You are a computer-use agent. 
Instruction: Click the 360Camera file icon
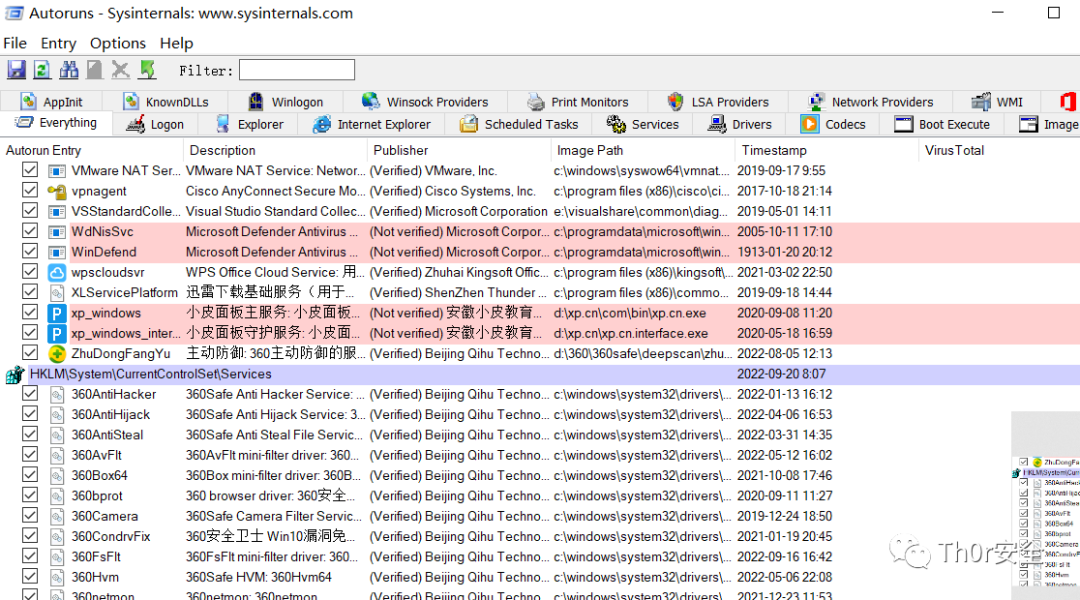56,517
